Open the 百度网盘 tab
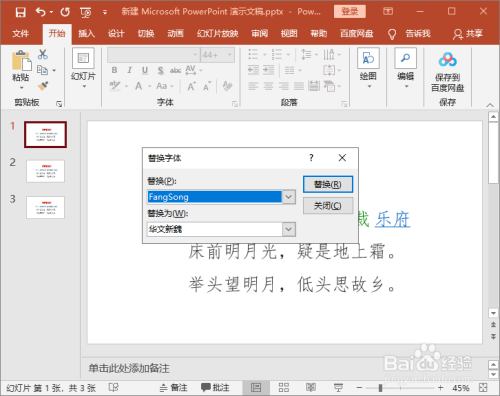This screenshot has height=396, width=500. click(x=357, y=34)
